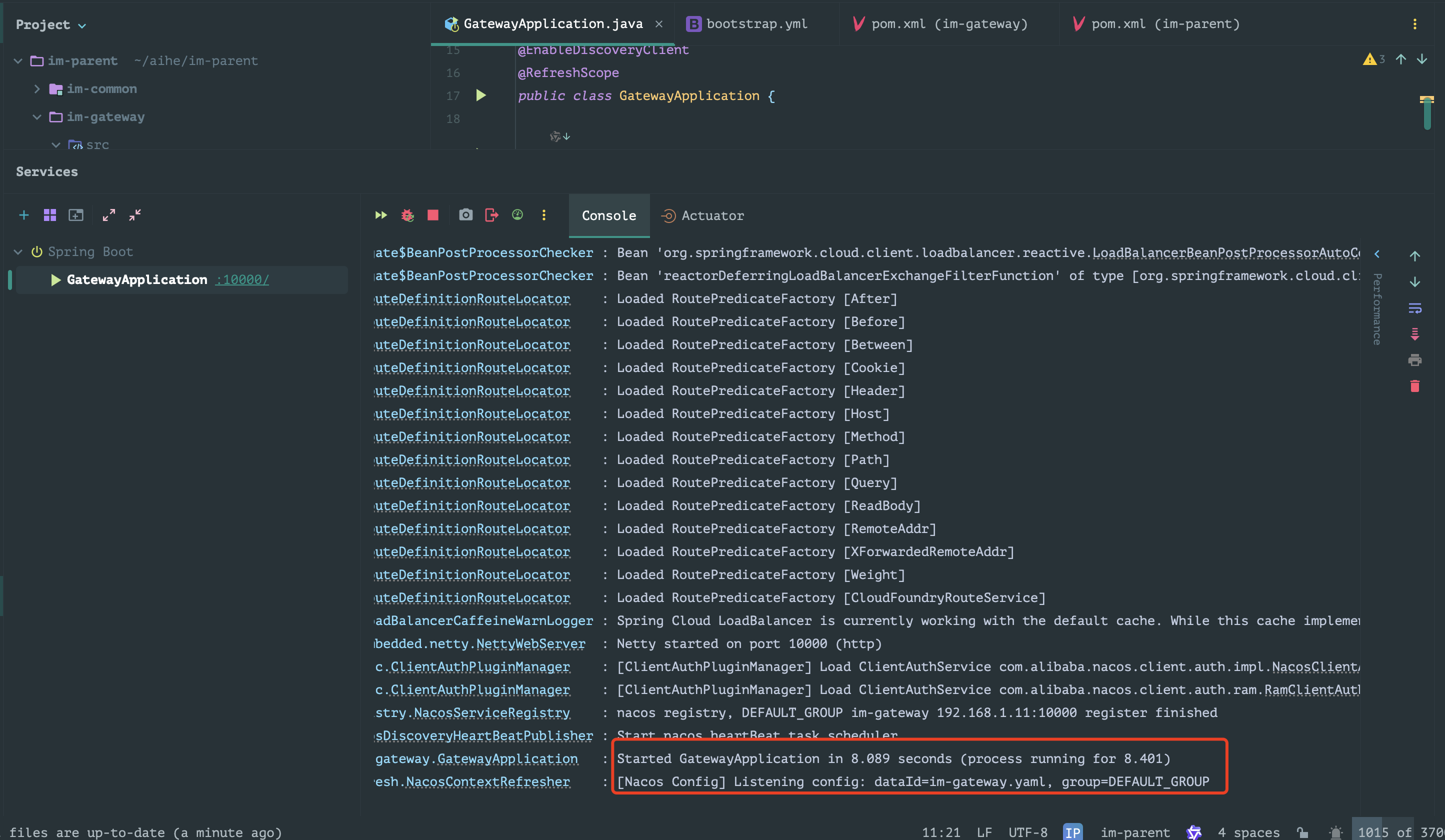Image resolution: width=1445 pixels, height=840 pixels.
Task: Click the @RefreshScope annotation in the editor
Action: [x=568, y=73]
